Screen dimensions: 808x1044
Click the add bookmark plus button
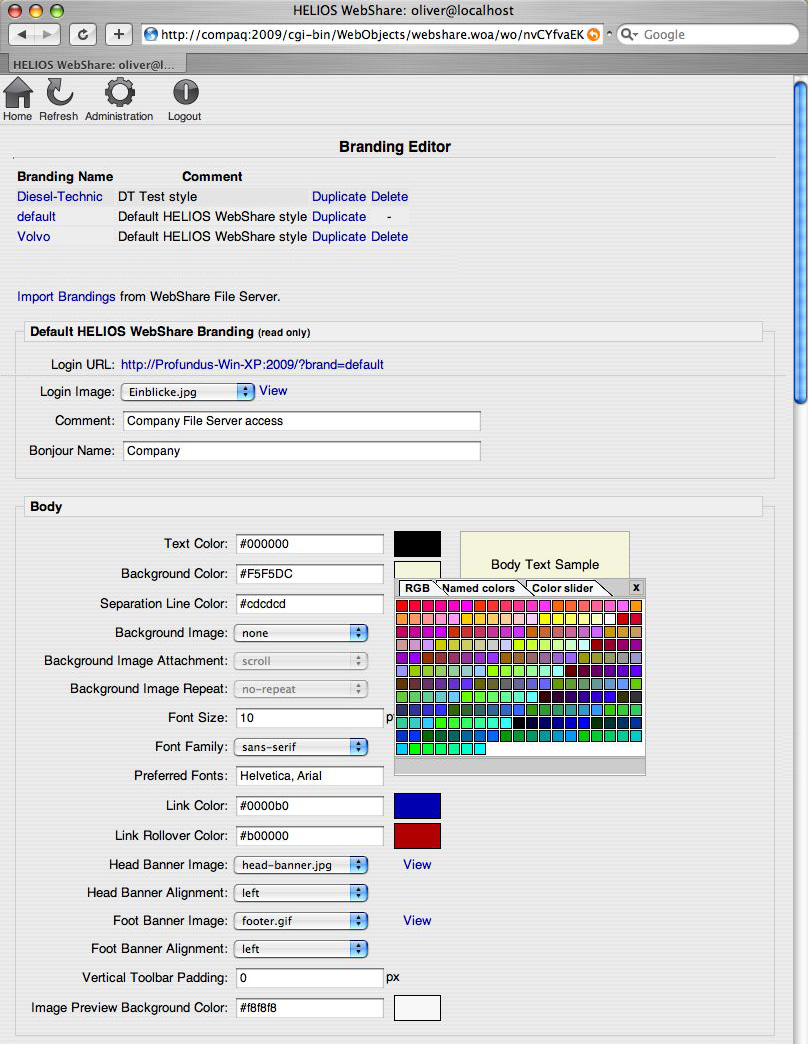pos(118,34)
